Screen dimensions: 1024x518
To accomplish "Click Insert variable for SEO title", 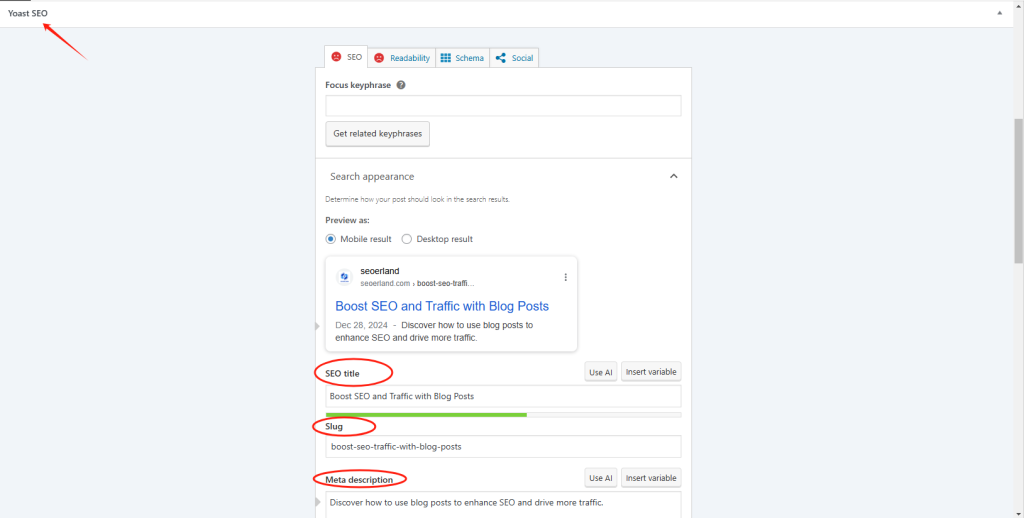I will point(651,372).
